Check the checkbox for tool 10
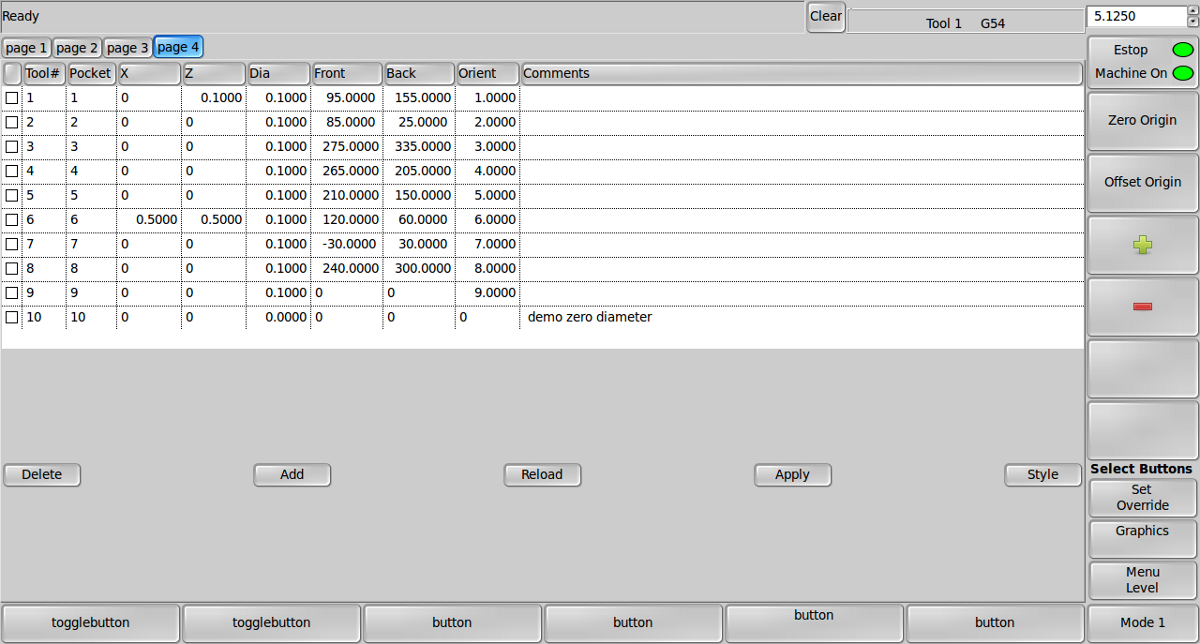Screen dimensions: 1200x644 click(x=12, y=317)
